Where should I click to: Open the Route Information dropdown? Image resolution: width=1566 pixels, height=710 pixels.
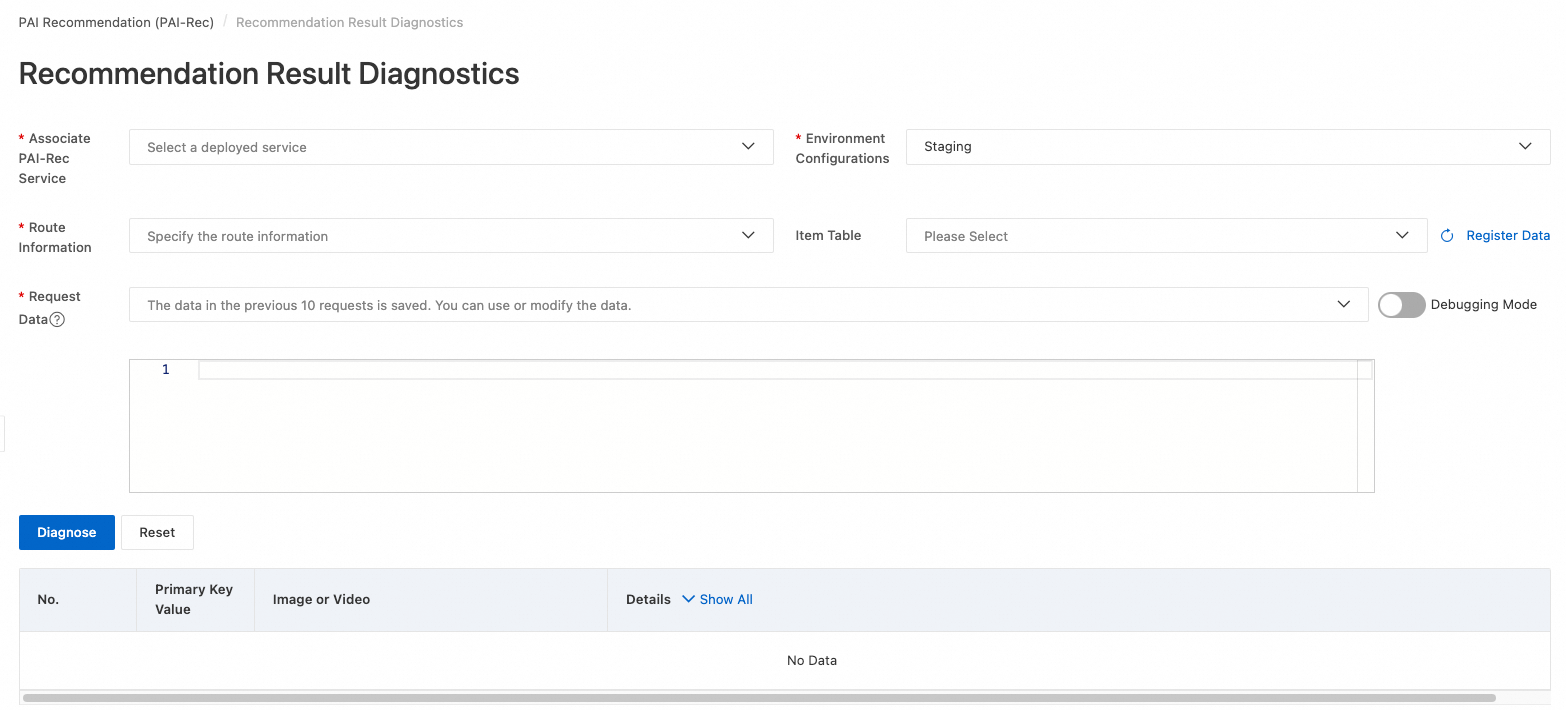(450, 236)
